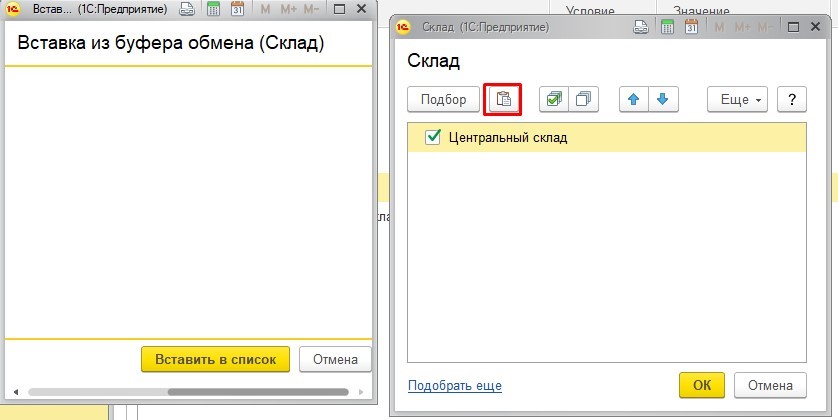Close the Склад window
The height and width of the screenshot is (420, 838).
point(816,27)
